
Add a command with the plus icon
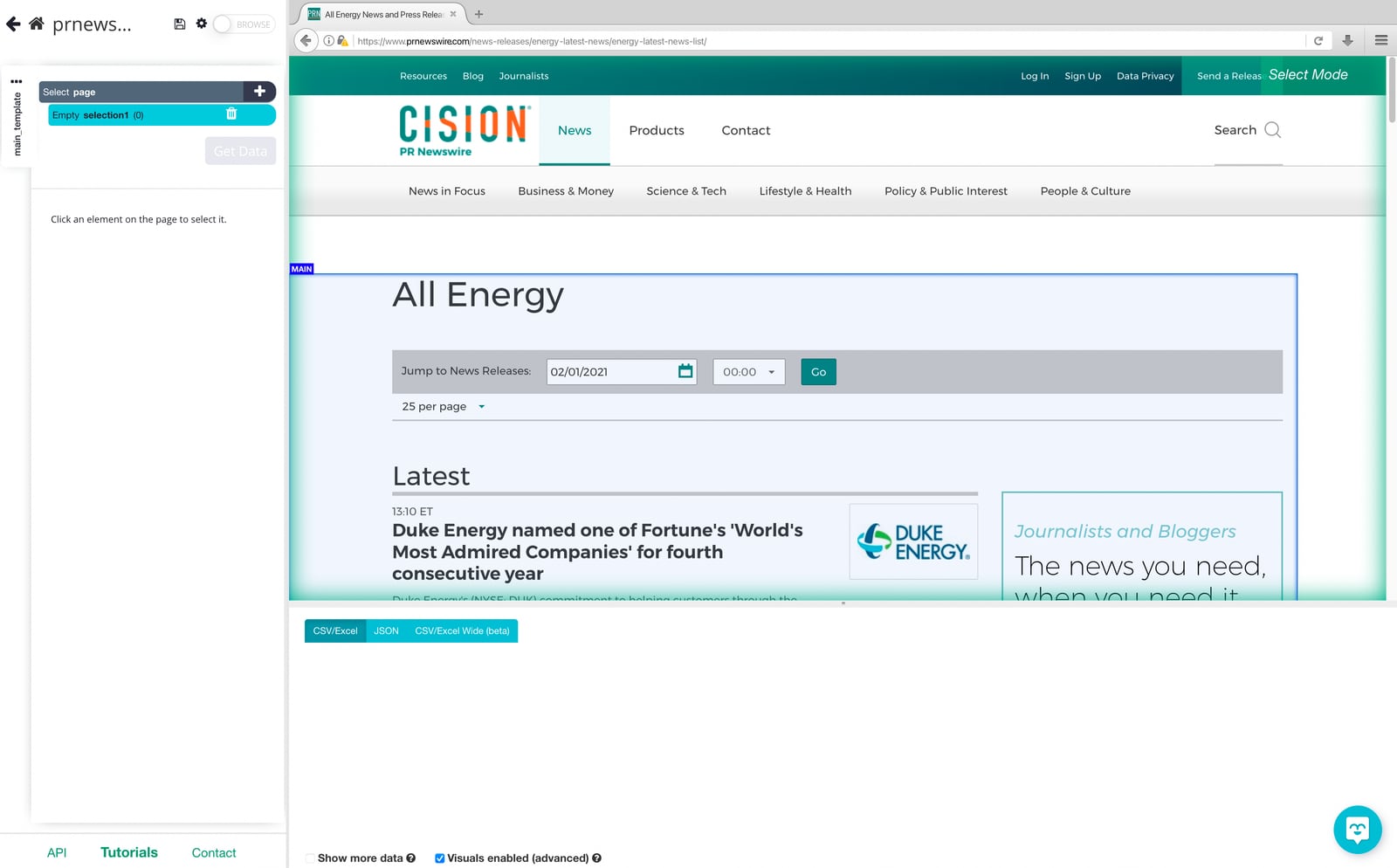coord(259,91)
